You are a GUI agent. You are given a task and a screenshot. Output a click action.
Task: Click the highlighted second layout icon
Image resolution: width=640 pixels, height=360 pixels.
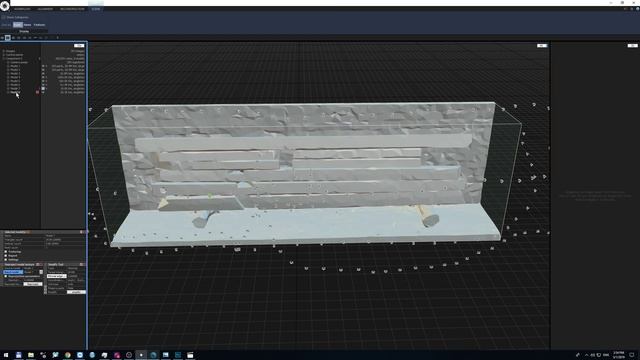click(x=8, y=38)
